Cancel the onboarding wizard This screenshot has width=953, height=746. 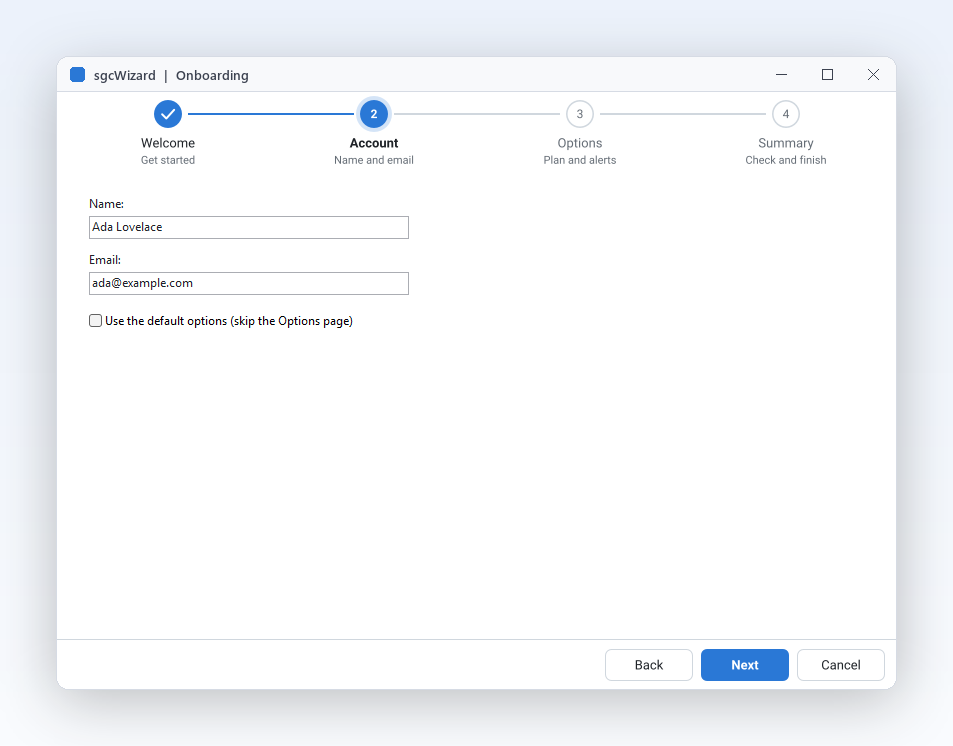pyautogui.click(x=841, y=665)
